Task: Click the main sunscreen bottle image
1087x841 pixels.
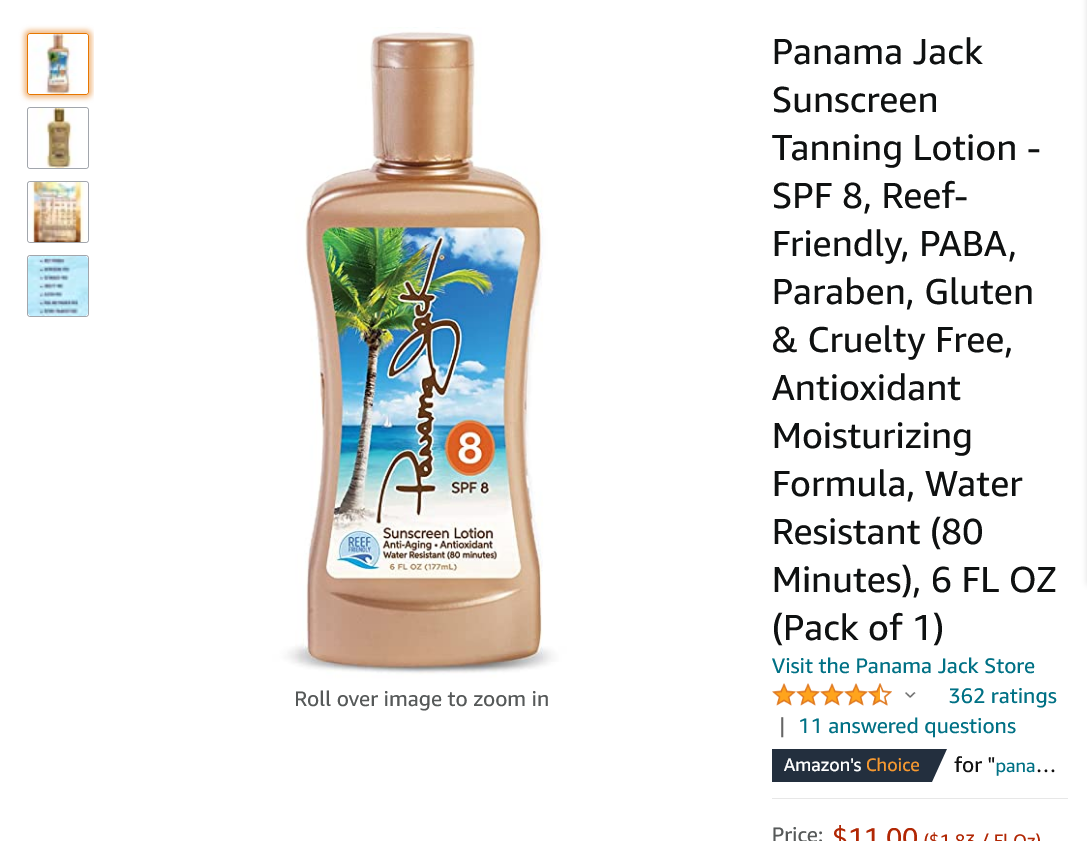Action: (x=422, y=350)
